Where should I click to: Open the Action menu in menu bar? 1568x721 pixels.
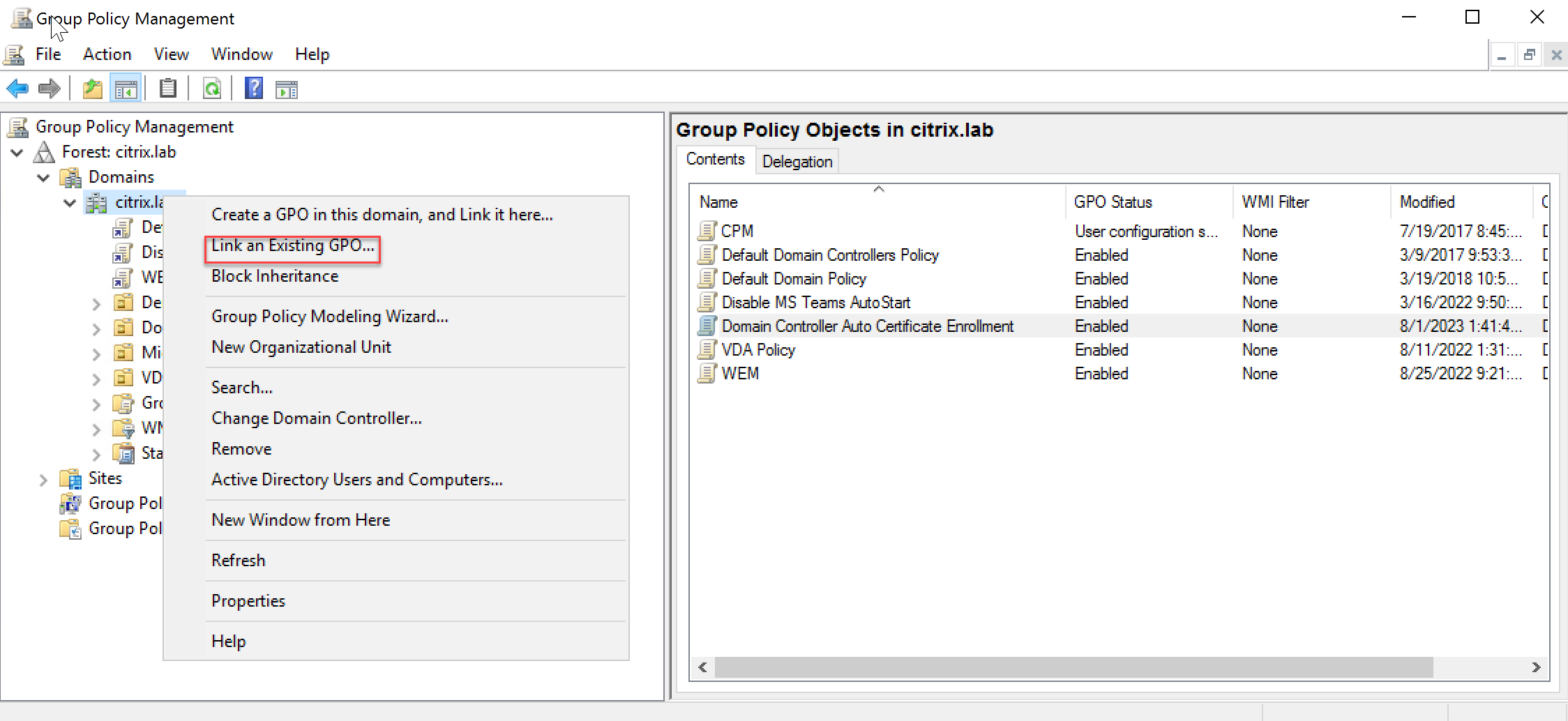coord(107,54)
